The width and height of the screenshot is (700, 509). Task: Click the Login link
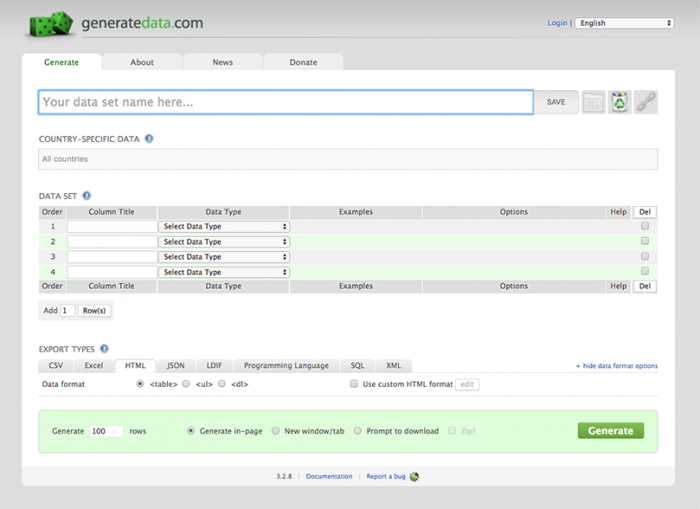coord(557,23)
